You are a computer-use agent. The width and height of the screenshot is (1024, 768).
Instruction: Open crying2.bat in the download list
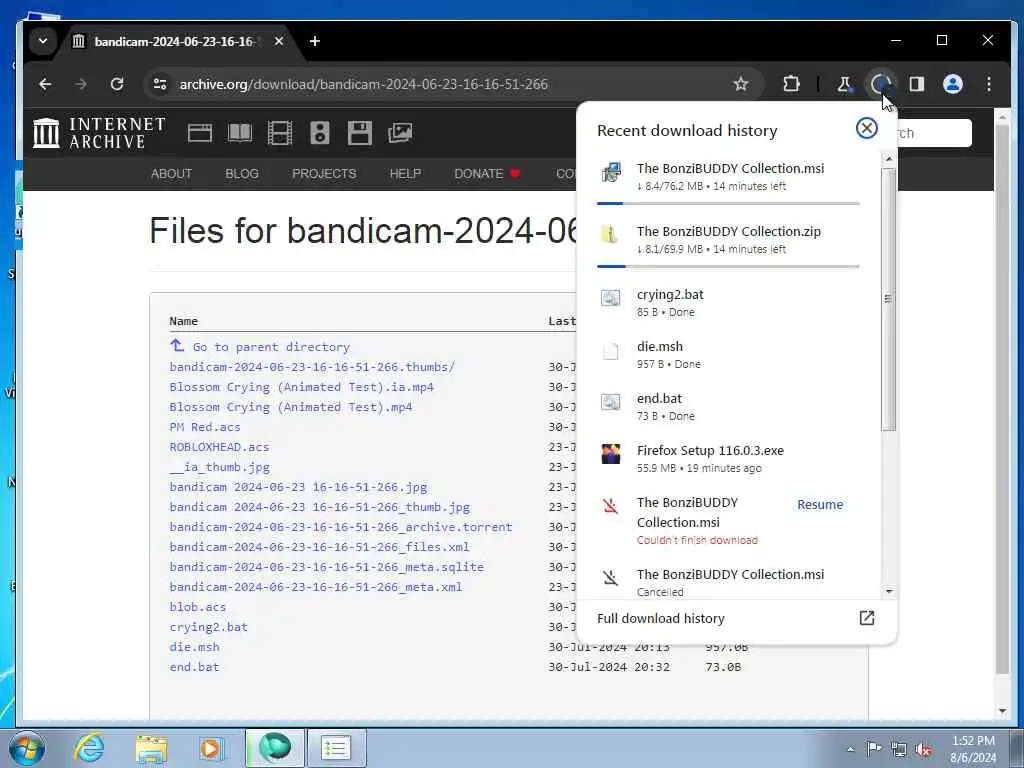click(x=728, y=302)
